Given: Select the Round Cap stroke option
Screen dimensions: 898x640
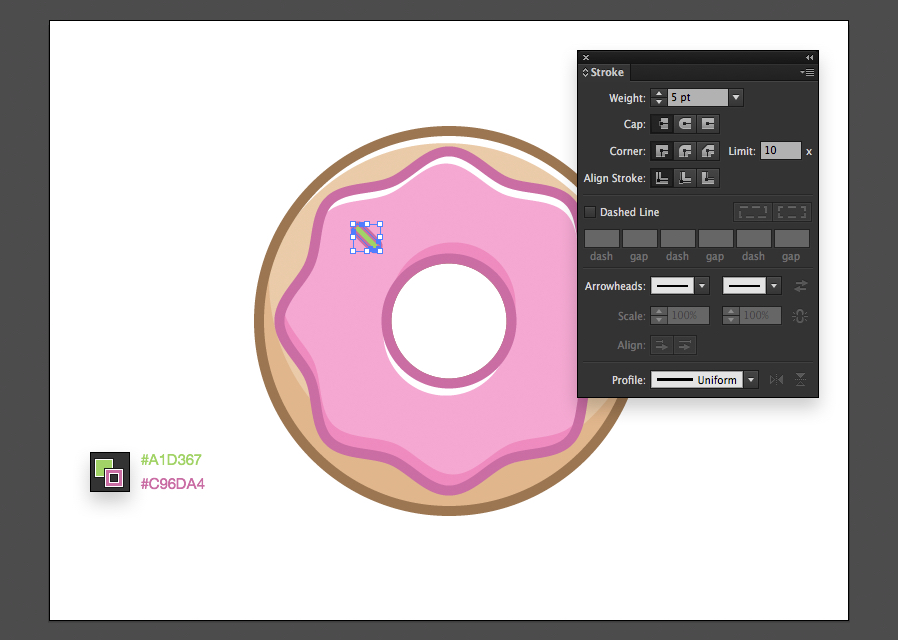Looking at the screenshot, I should [x=685, y=124].
